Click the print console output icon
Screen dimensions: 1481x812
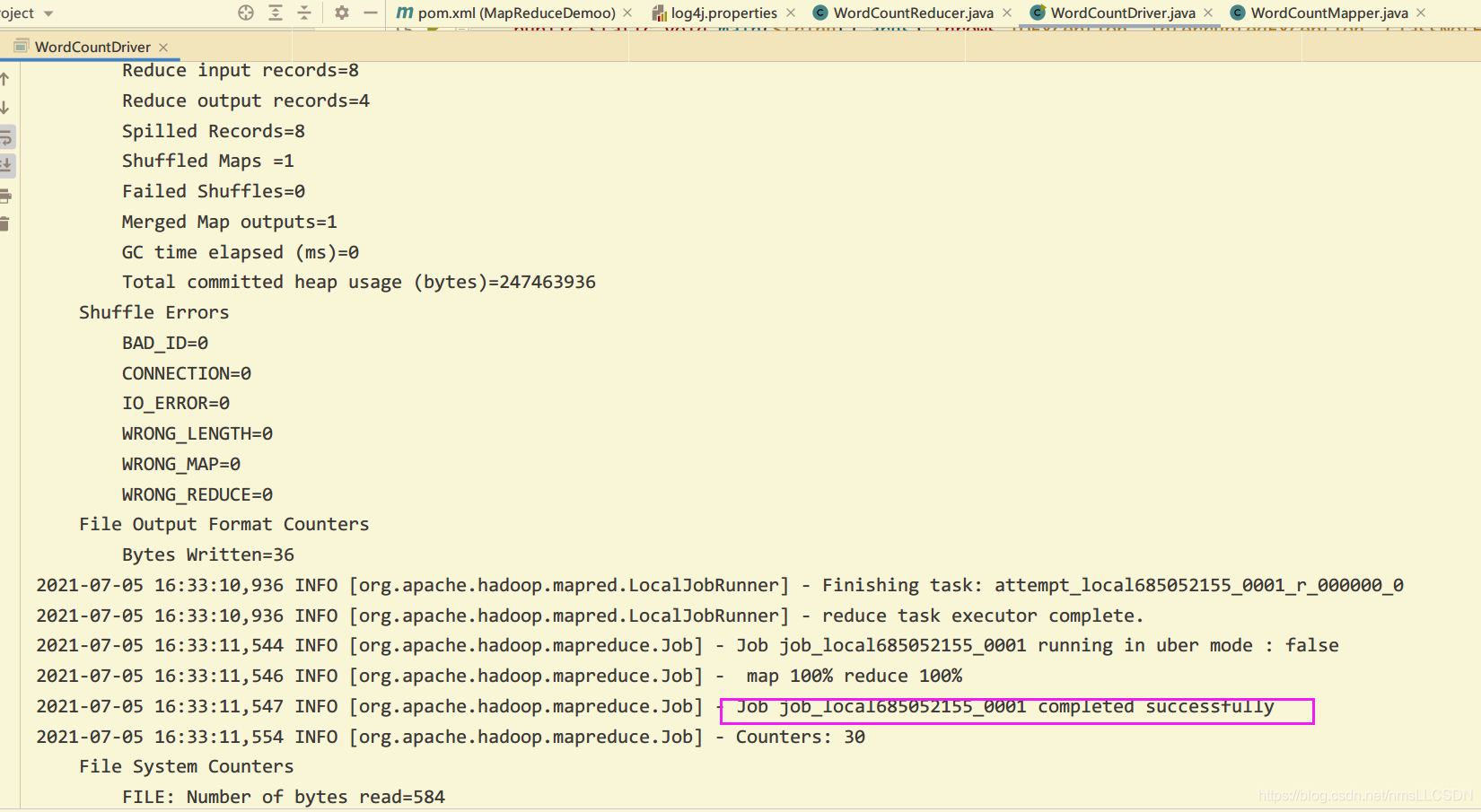click(5, 196)
